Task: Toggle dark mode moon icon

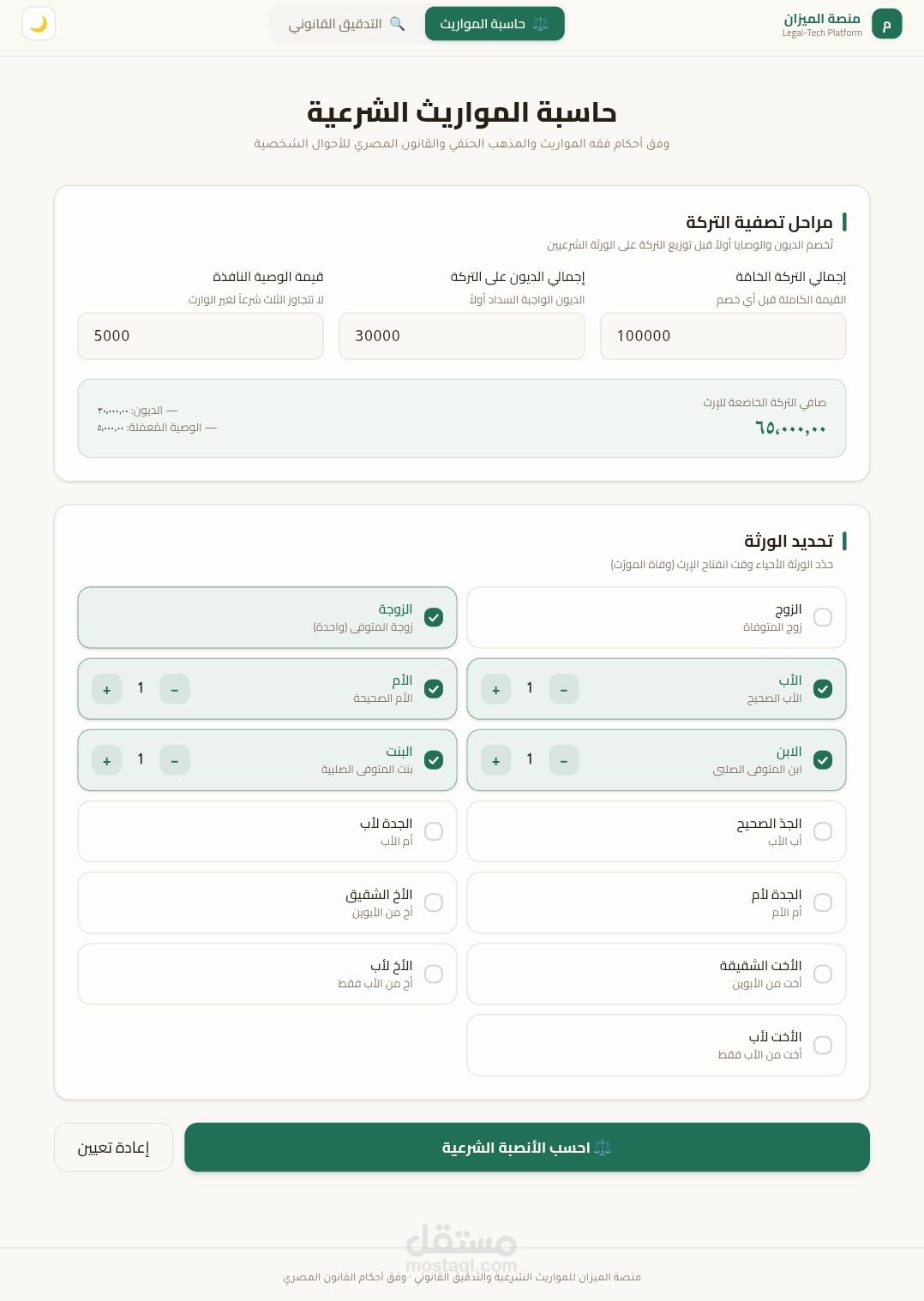Action: click(39, 24)
